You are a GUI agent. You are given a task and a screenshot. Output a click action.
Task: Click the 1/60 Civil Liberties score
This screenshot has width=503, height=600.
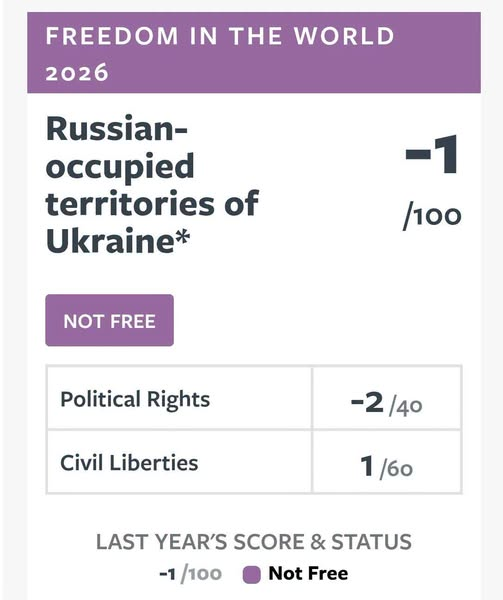pyautogui.click(x=386, y=467)
